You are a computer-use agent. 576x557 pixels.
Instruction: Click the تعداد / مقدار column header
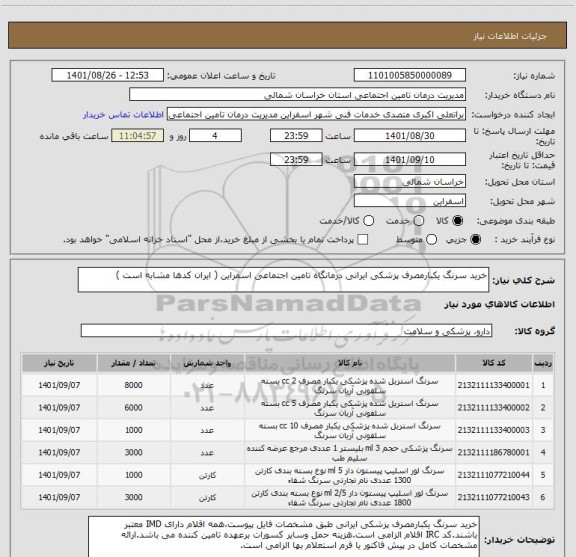click(x=133, y=363)
